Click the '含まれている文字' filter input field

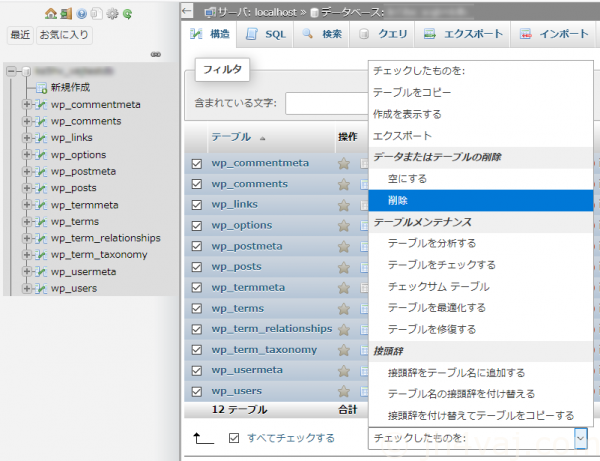(325, 104)
